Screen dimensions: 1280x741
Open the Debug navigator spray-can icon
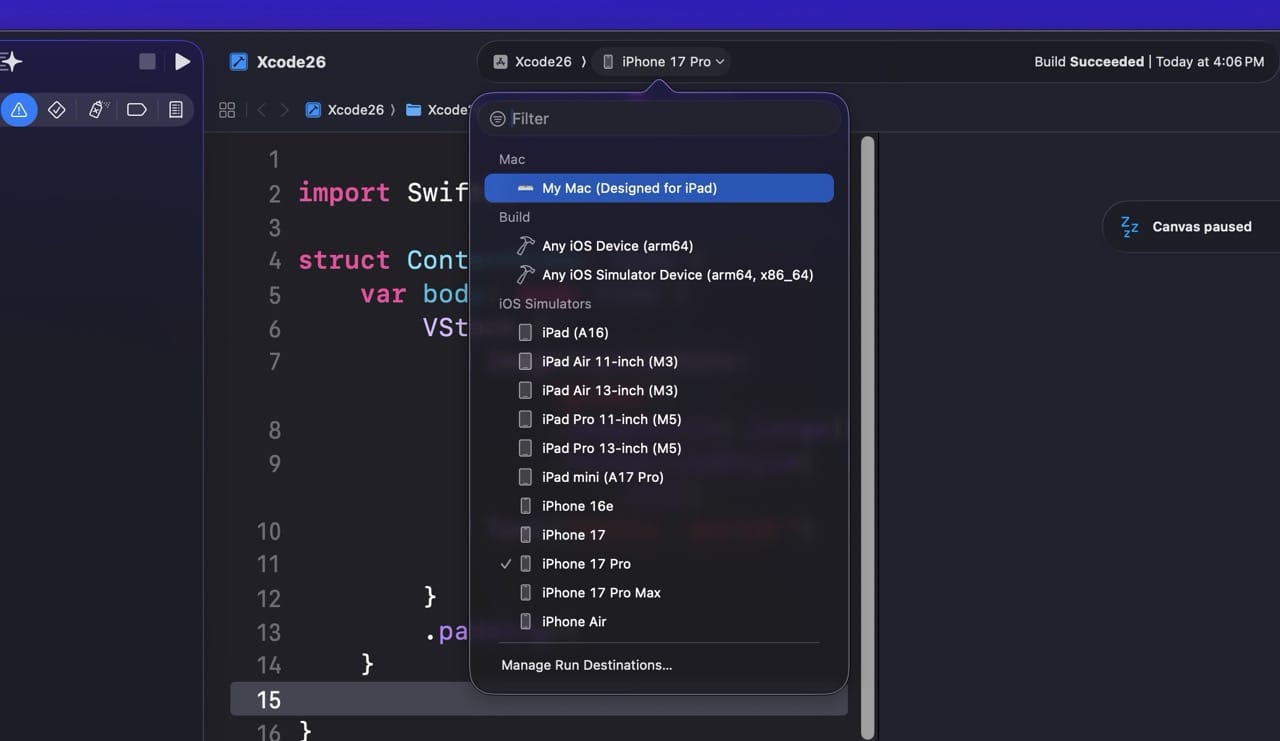(x=97, y=110)
